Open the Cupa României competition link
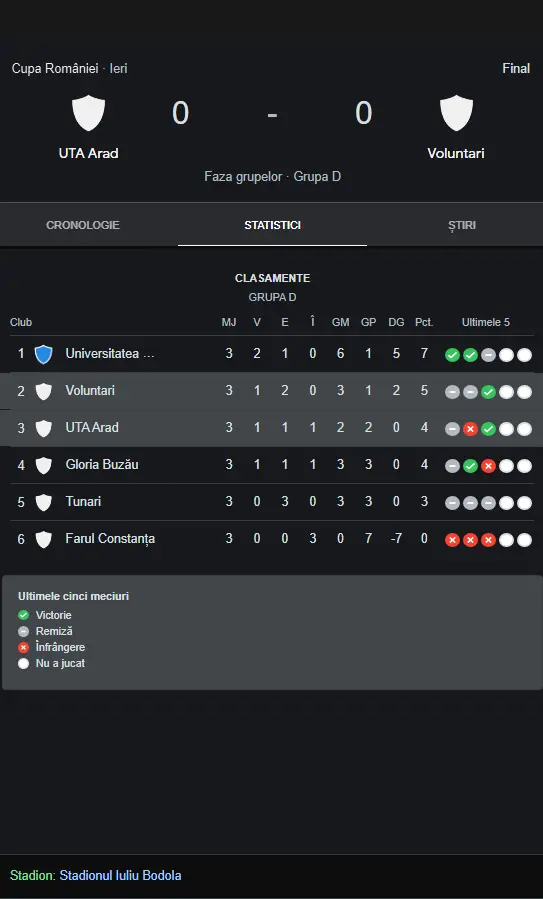This screenshot has height=899, width=543. coord(55,68)
